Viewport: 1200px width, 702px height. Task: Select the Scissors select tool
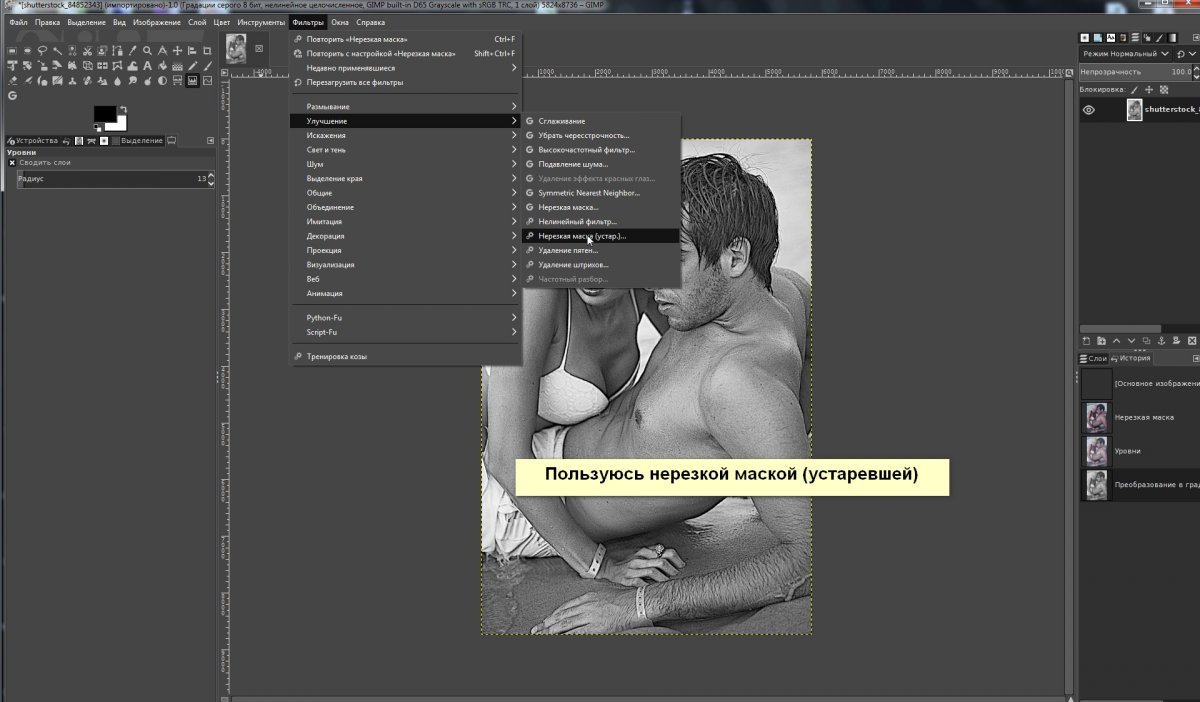[x=87, y=50]
